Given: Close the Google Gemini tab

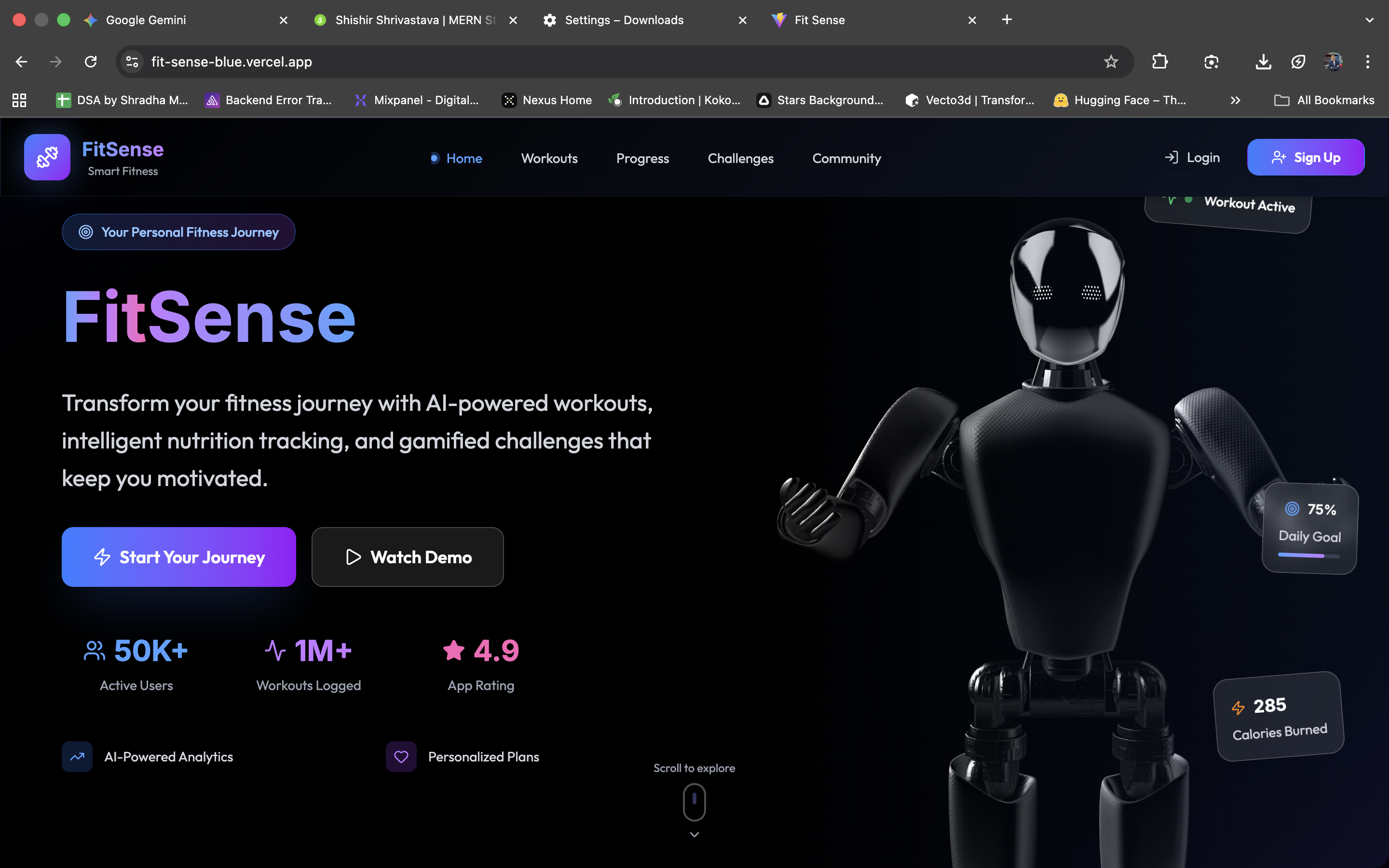Looking at the screenshot, I should click(284, 20).
